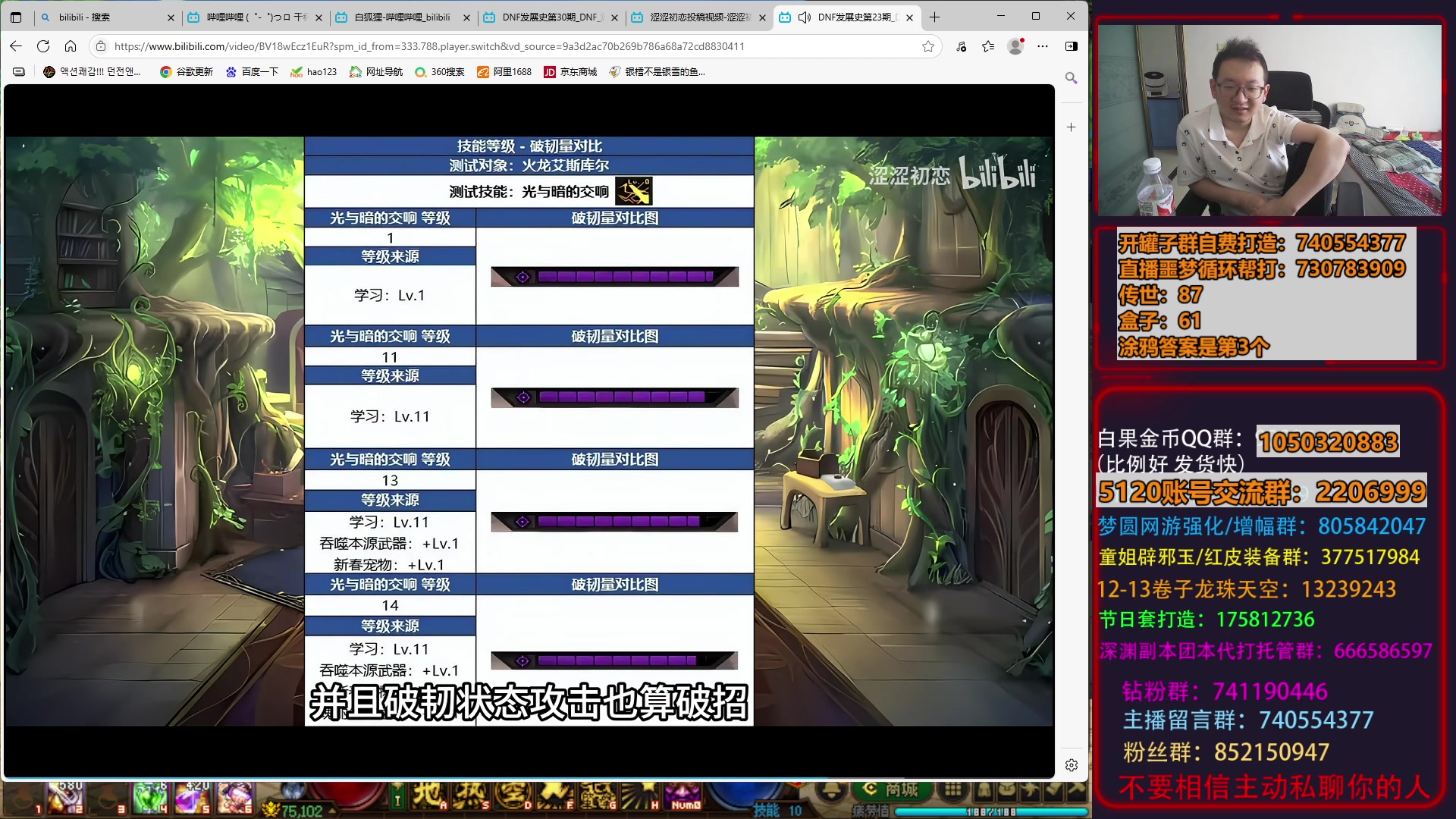Click the level 14 破韧量 gauge bar
1456x819 pixels.
coord(614,661)
